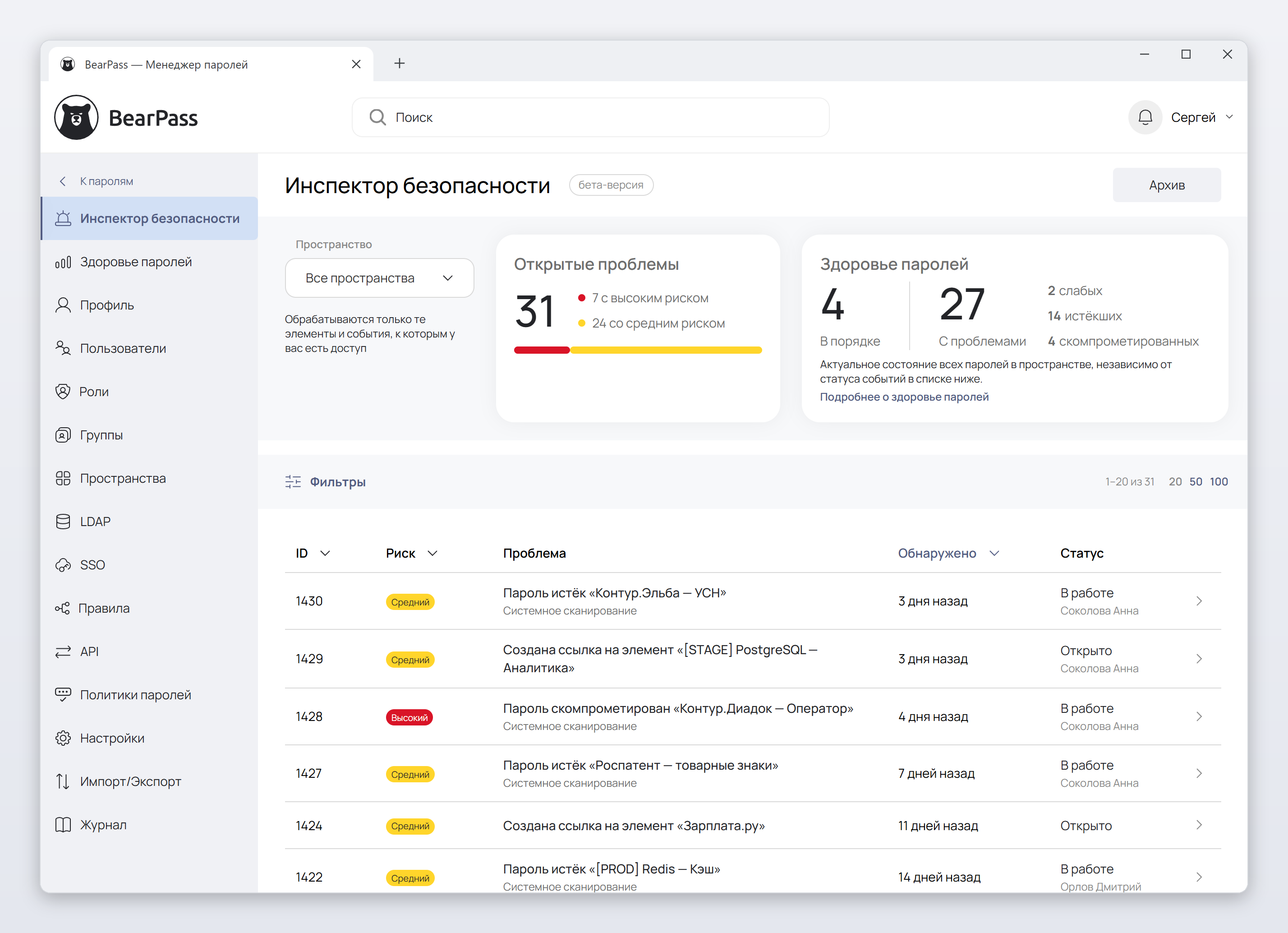Click the Профиль person icon
This screenshot has width=1288, height=933.
pyautogui.click(x=63, y=305)
